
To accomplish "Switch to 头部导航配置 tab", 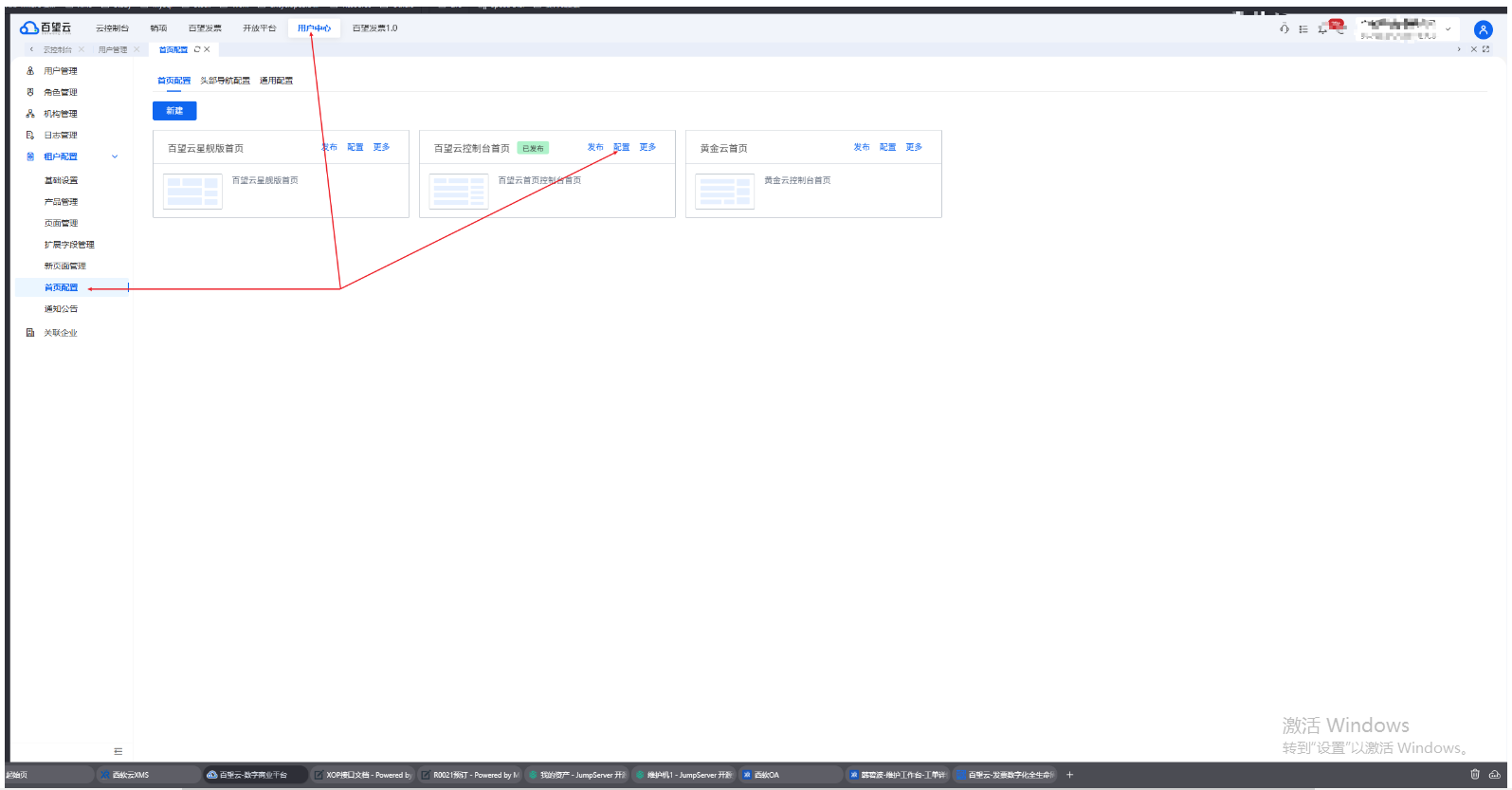I will (226, 81).
